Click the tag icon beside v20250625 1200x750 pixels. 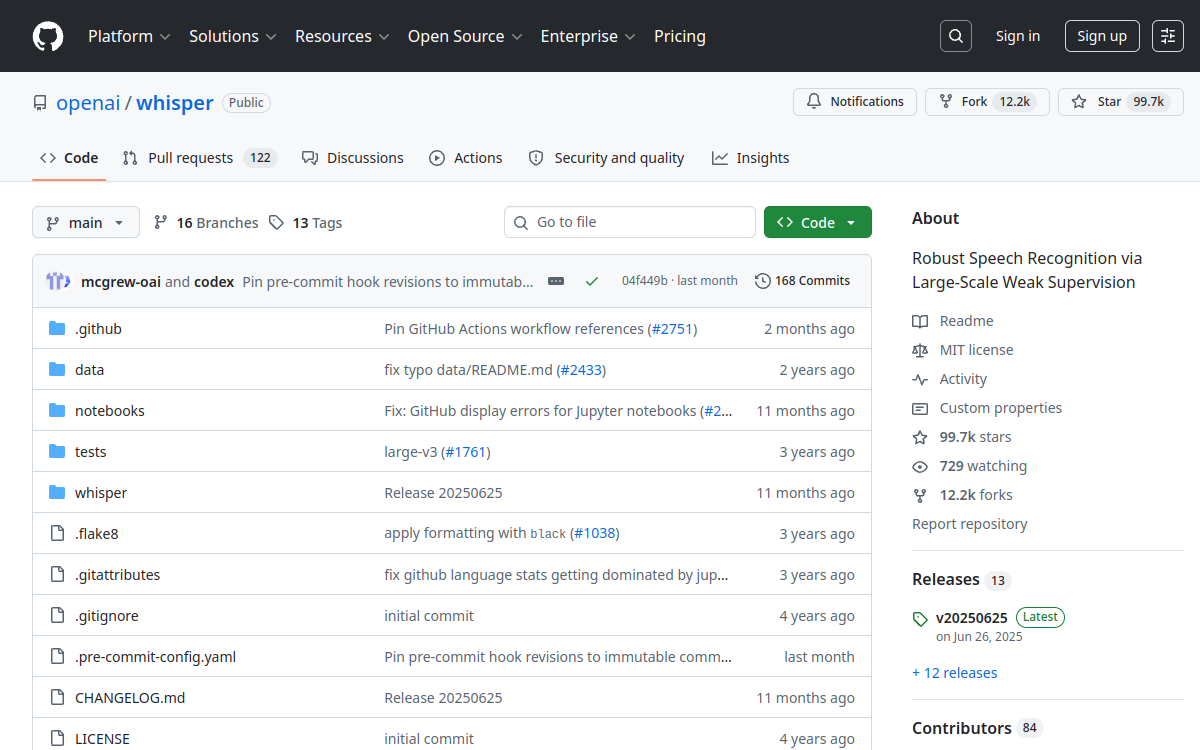(920, 619)
